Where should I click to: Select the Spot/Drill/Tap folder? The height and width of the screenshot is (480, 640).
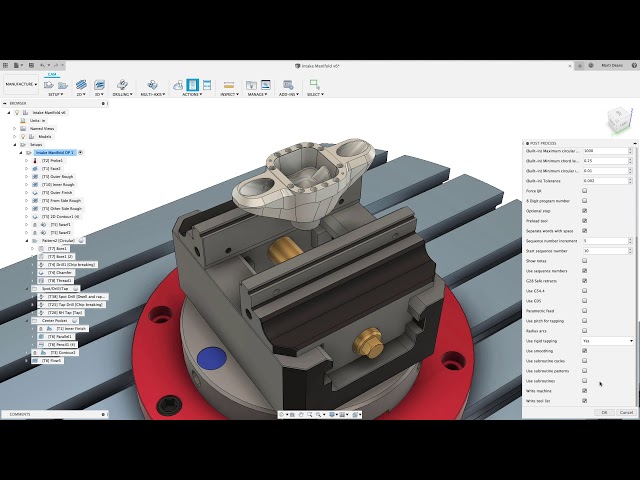pos(55,289)
